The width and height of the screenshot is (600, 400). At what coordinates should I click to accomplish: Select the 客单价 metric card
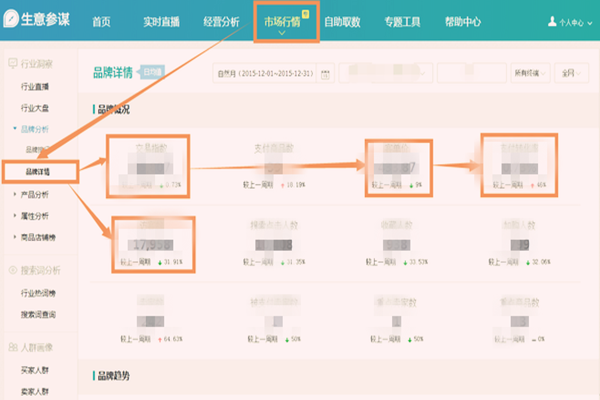[399, 168]
